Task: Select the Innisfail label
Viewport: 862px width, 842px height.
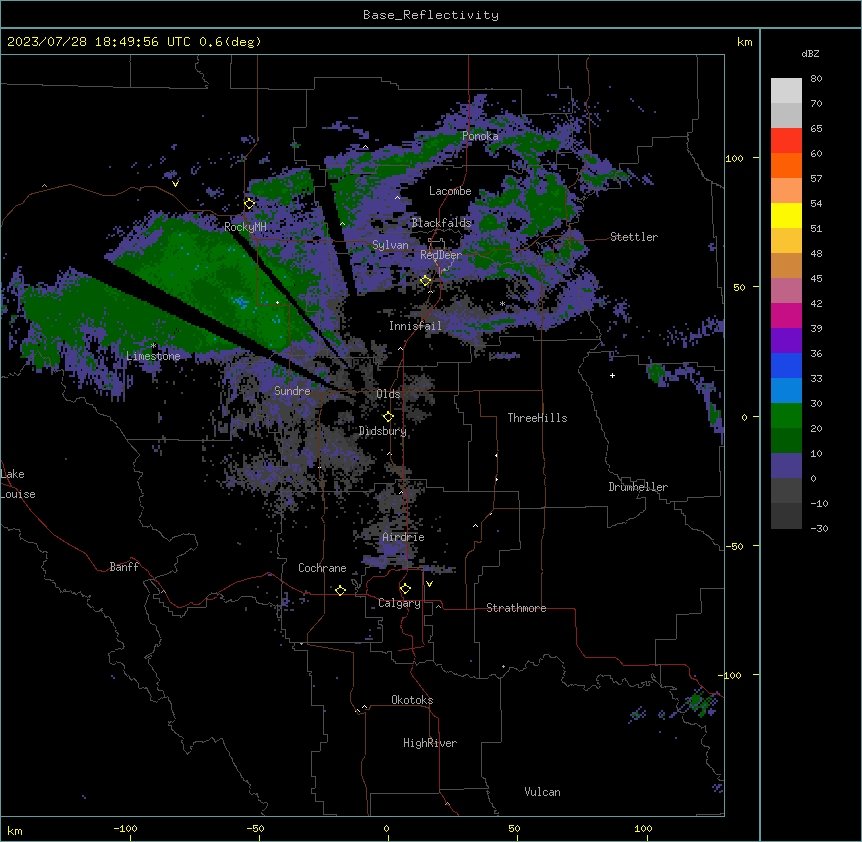Action: [x=415, y=326]
